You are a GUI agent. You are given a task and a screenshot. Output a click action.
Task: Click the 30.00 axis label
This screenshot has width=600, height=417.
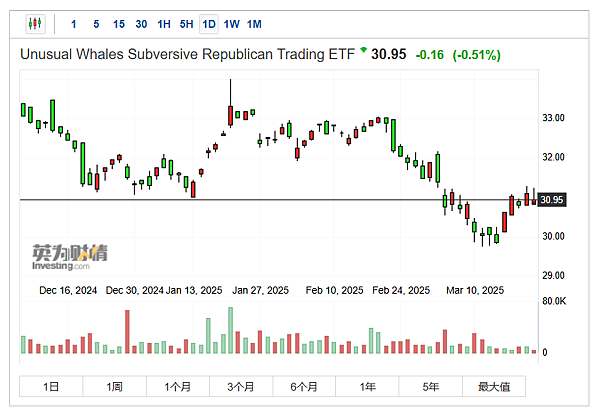point(553,236)
